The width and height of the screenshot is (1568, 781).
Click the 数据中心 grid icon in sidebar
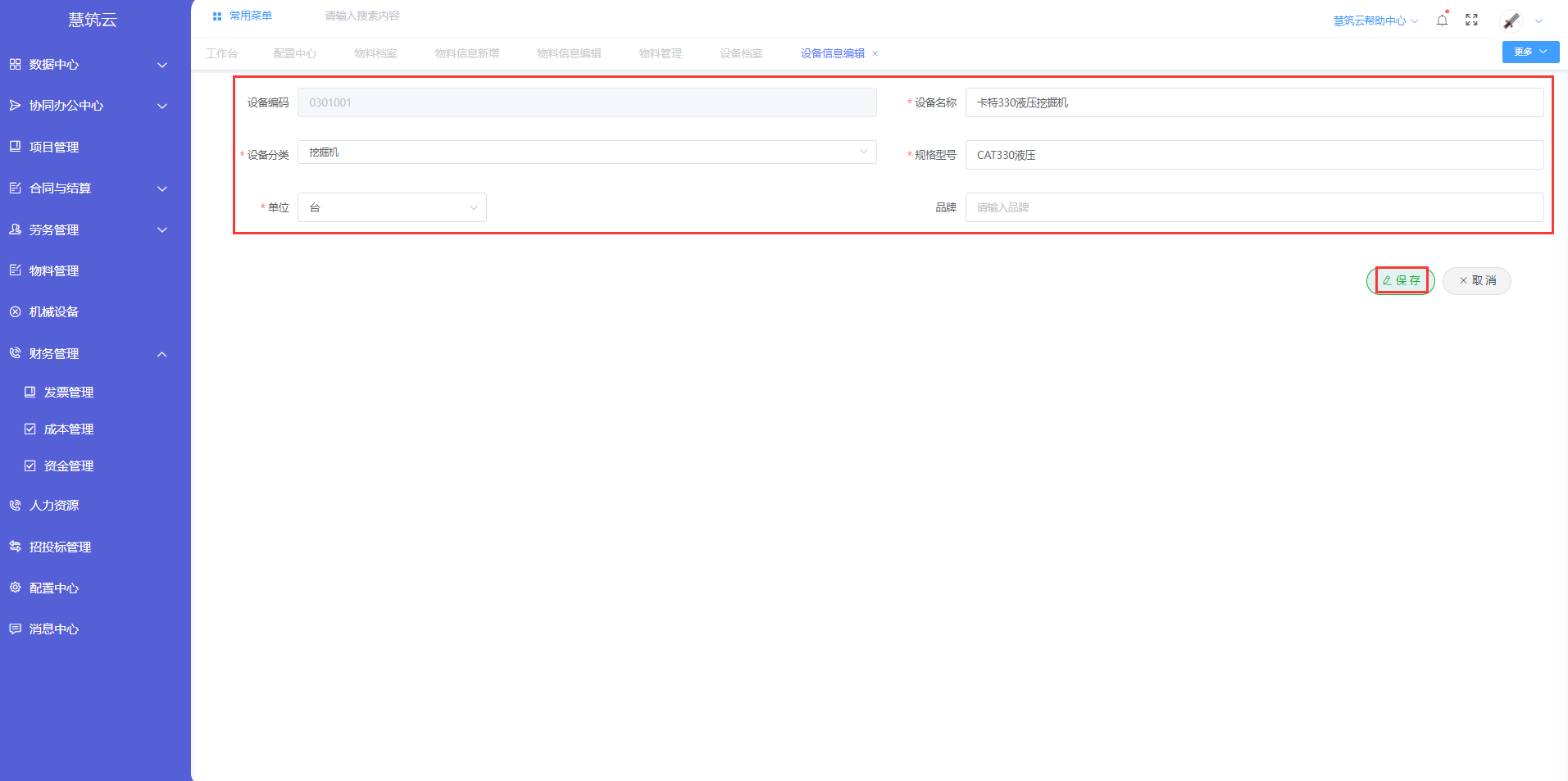click(15, 64)
